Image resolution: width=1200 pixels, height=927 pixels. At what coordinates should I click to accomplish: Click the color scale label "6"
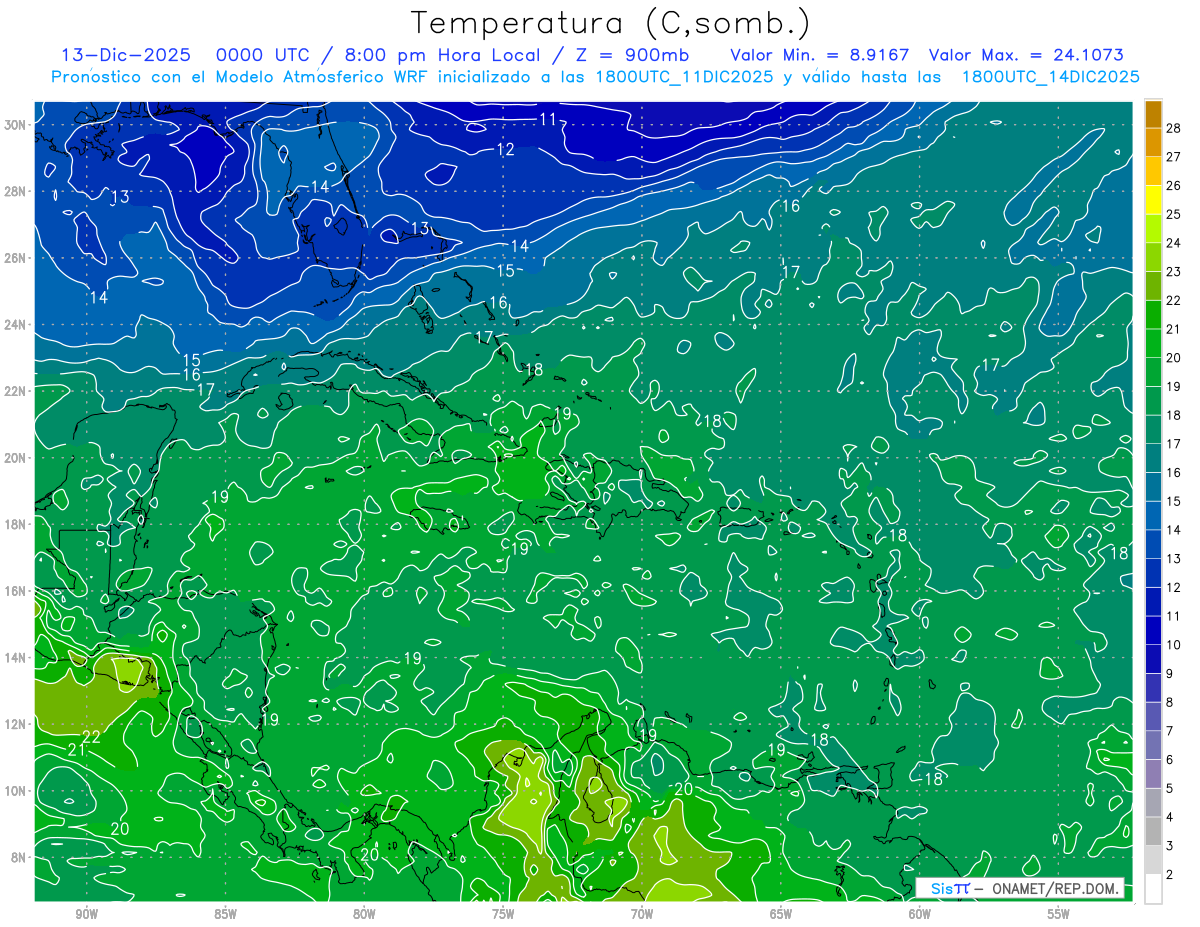tap(1170, 760)
